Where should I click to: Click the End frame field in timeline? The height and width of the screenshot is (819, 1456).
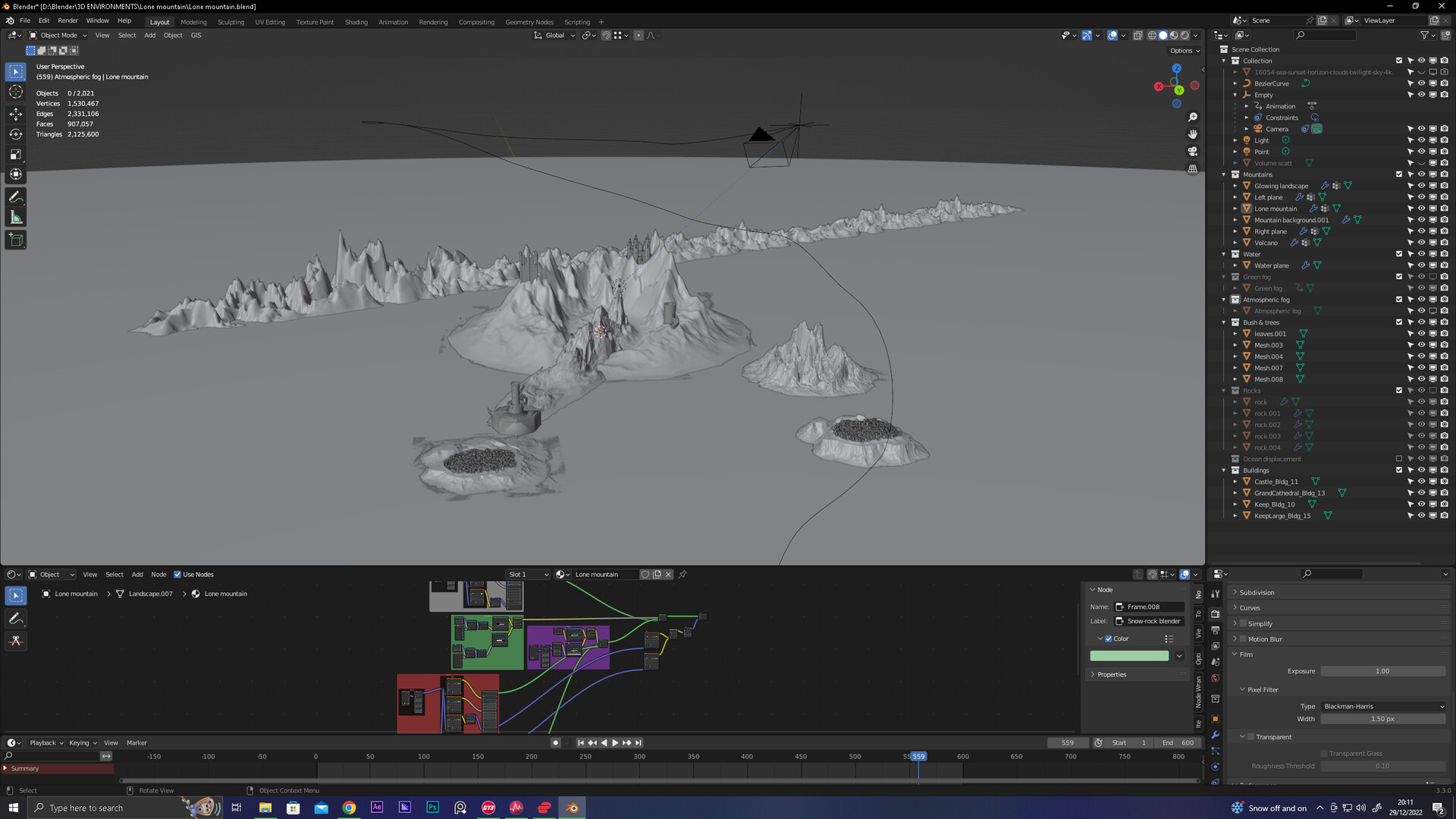pyautogui.click(x=1179, y=743)
